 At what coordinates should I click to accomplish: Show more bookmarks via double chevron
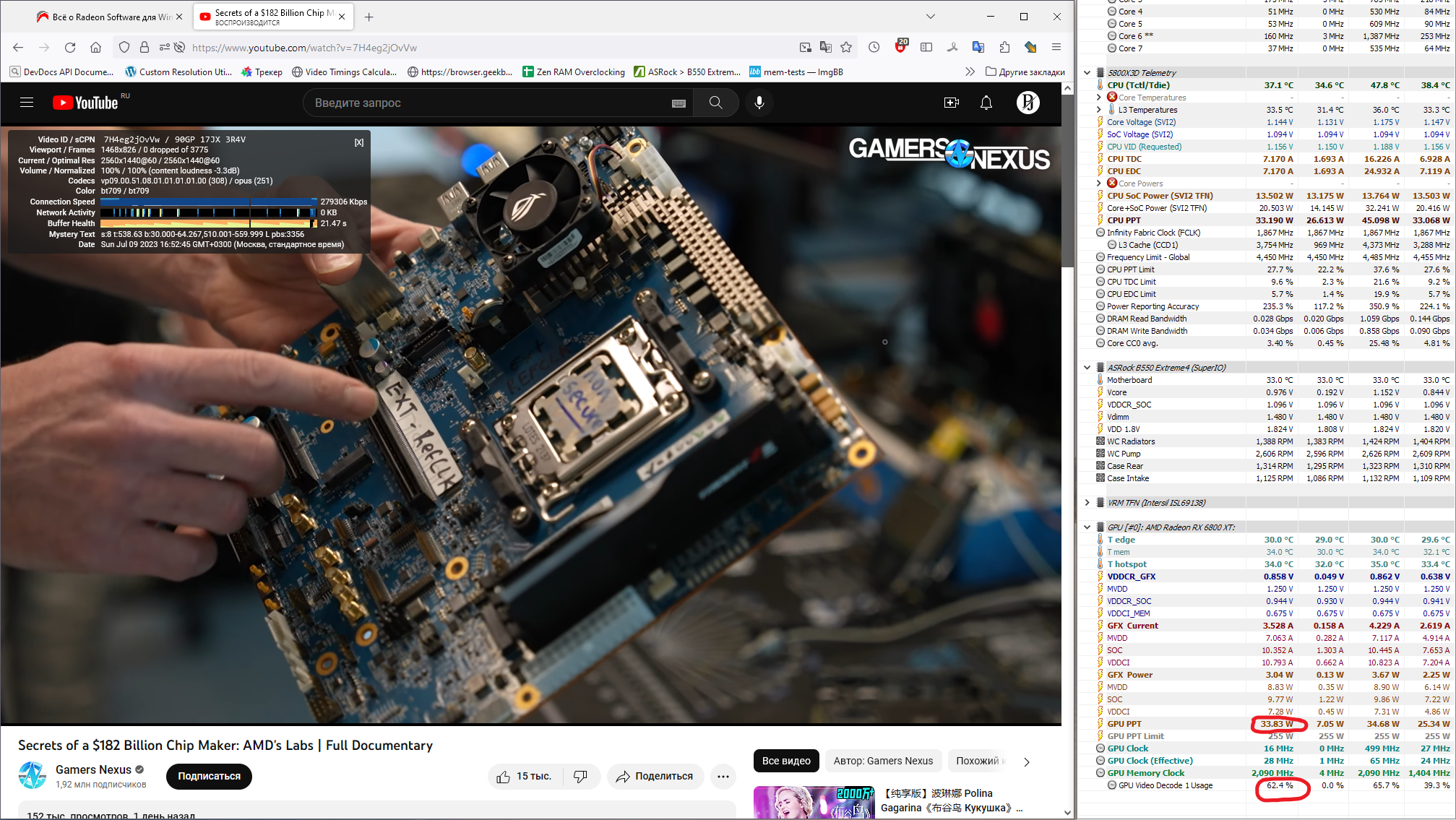970,72
